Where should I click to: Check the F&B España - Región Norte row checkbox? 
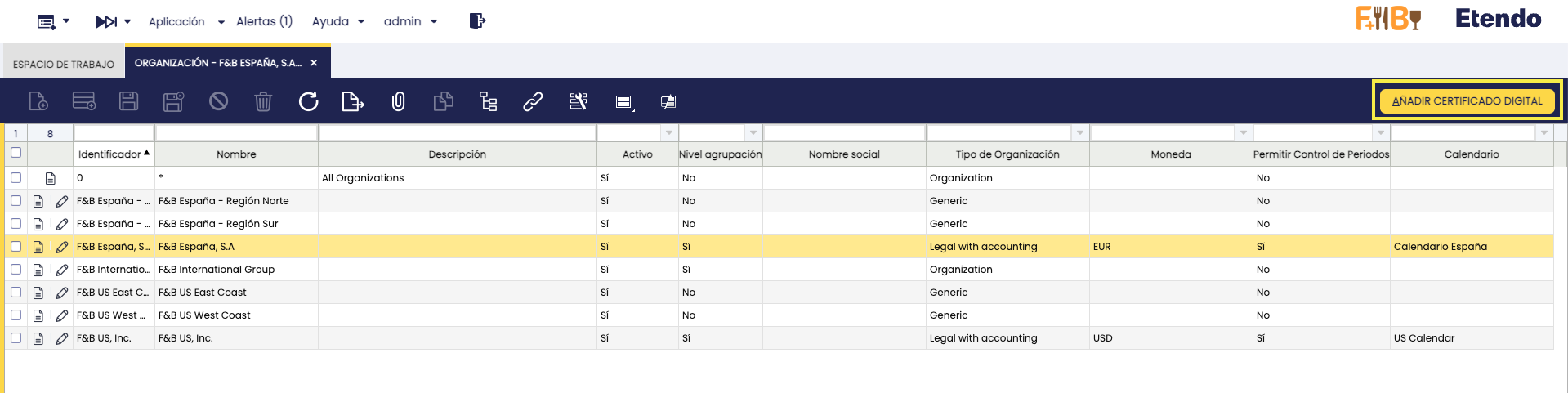16,200
